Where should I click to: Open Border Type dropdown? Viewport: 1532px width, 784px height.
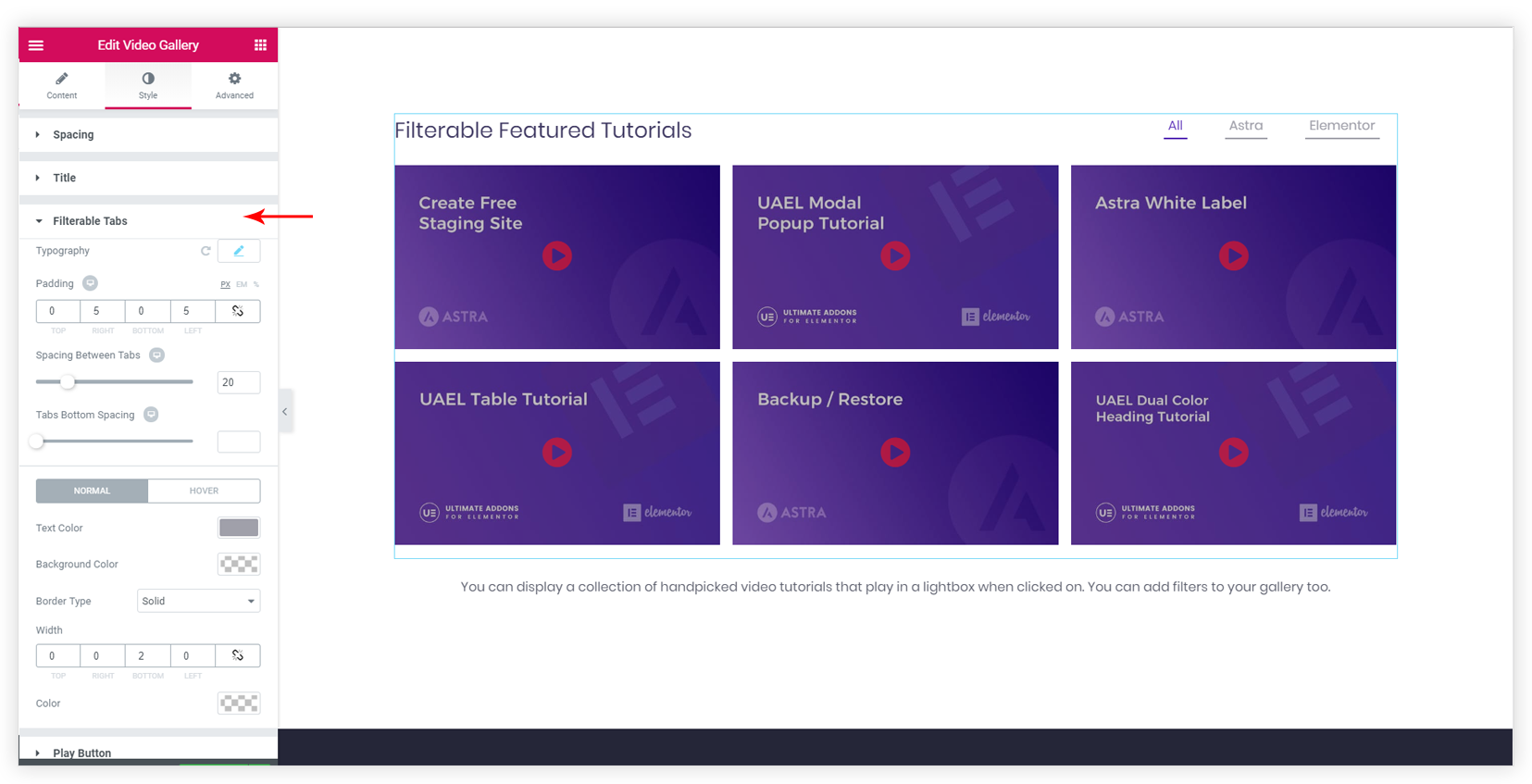[198, 601]
